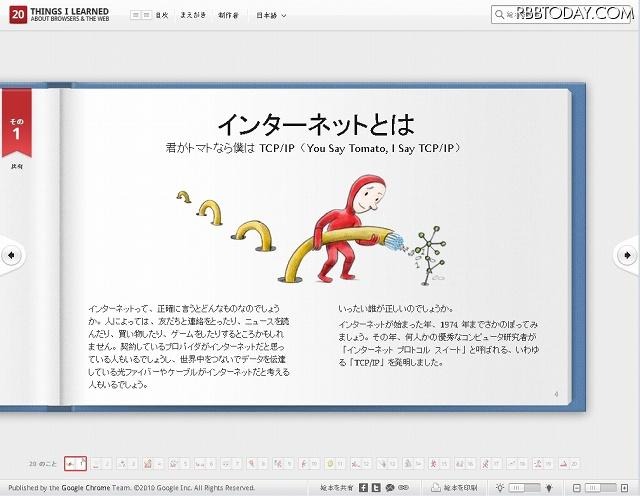Select chapter 20 thumbnail in strip
Viewport: 640px width, 496px height.
click(x=569, y=464)
